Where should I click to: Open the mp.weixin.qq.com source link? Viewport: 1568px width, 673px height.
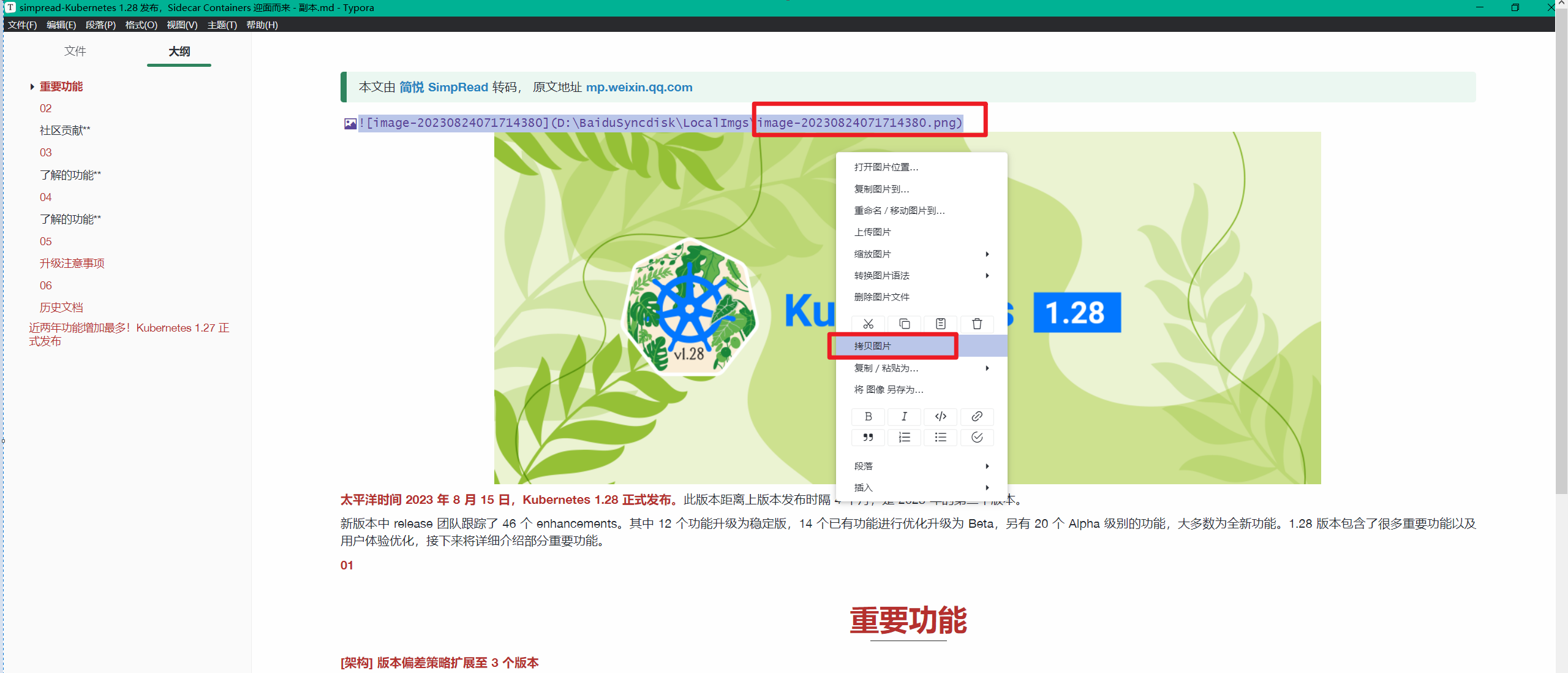[x=639, y=87]
